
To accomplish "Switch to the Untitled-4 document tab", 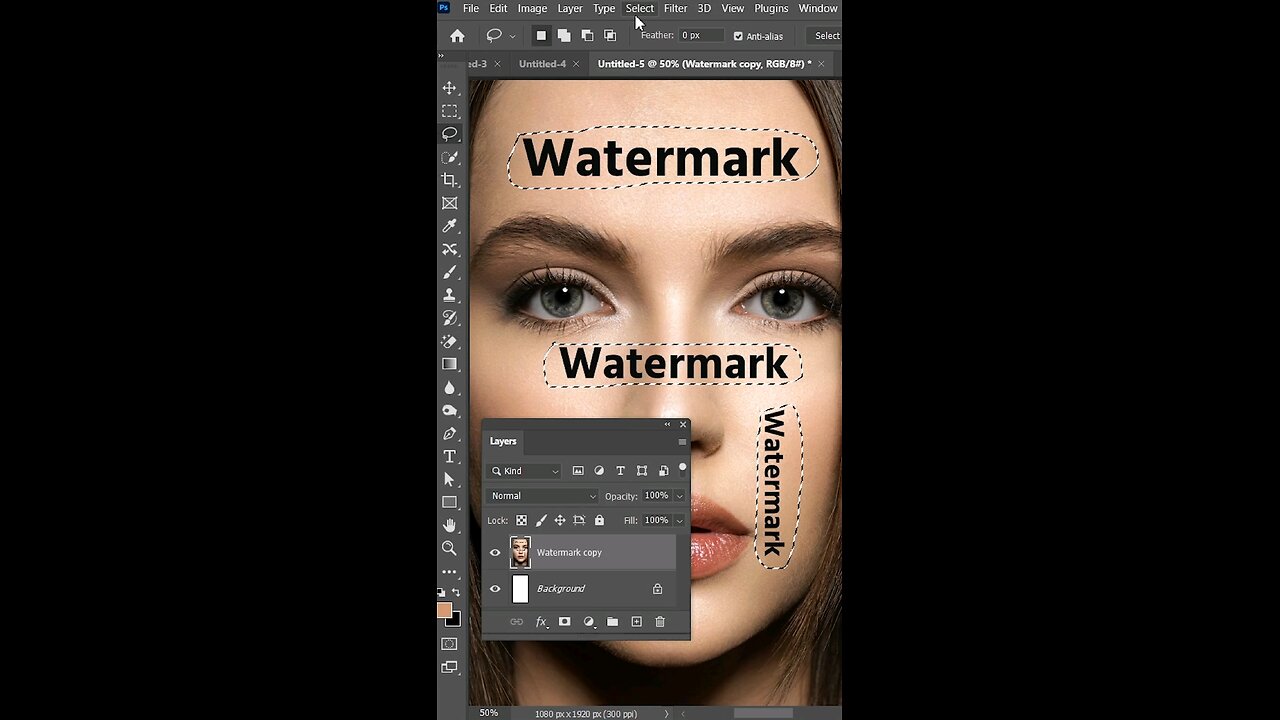I will [542, 64].
